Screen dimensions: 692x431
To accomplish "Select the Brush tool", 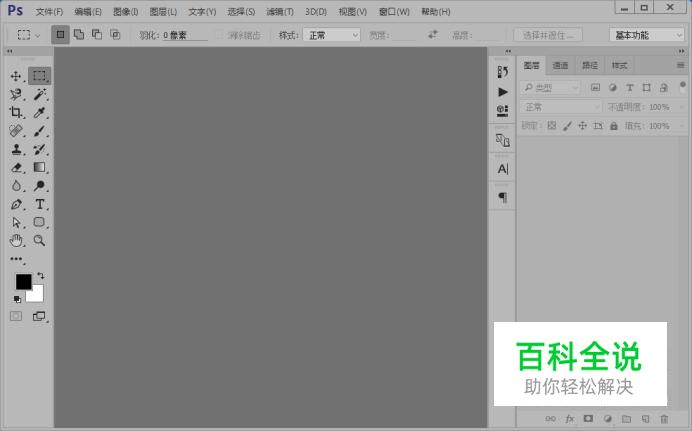I will pyautogui.click(x=39, y=131).
